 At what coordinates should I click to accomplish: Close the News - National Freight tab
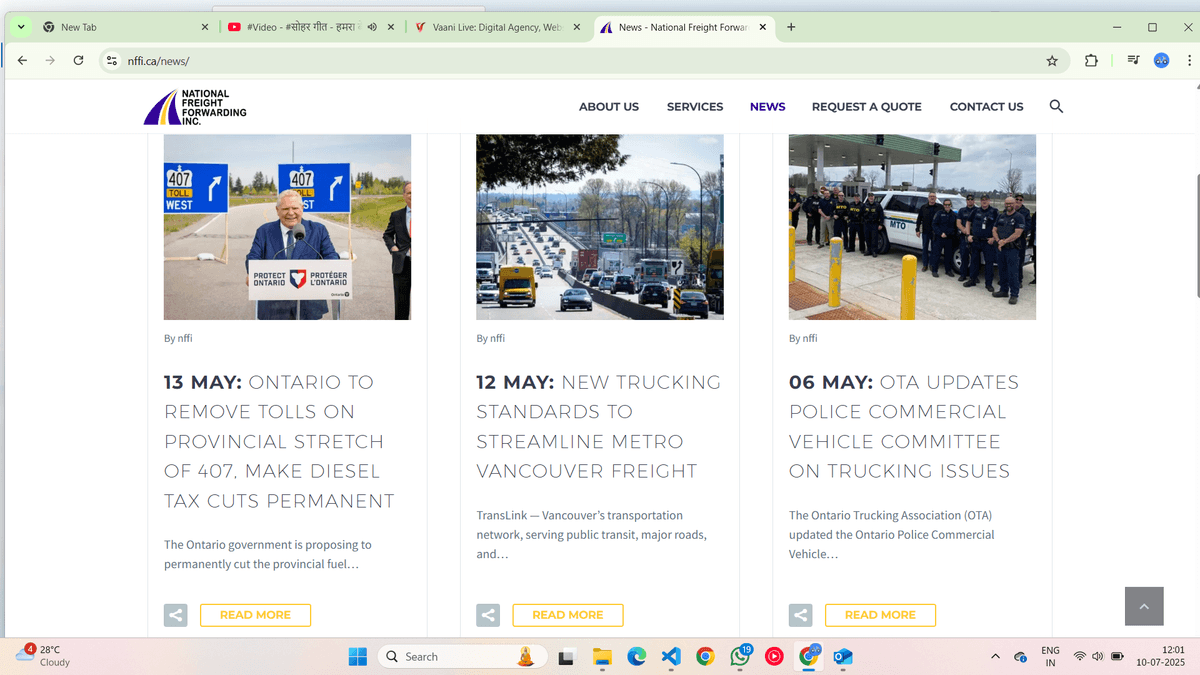coord(763,27)
